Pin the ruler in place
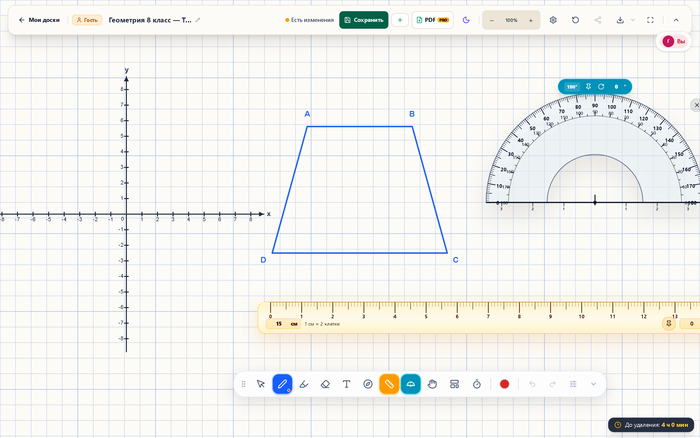The width and height of the screenshot is (700, 438). tap(668, 324)
